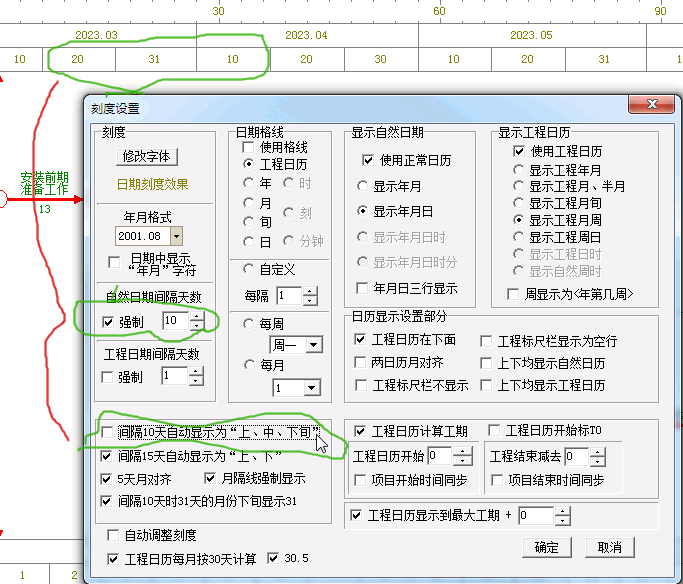
Task: Enable 工程标尺栏不显示 checkbox
Action: coord(361,385)
